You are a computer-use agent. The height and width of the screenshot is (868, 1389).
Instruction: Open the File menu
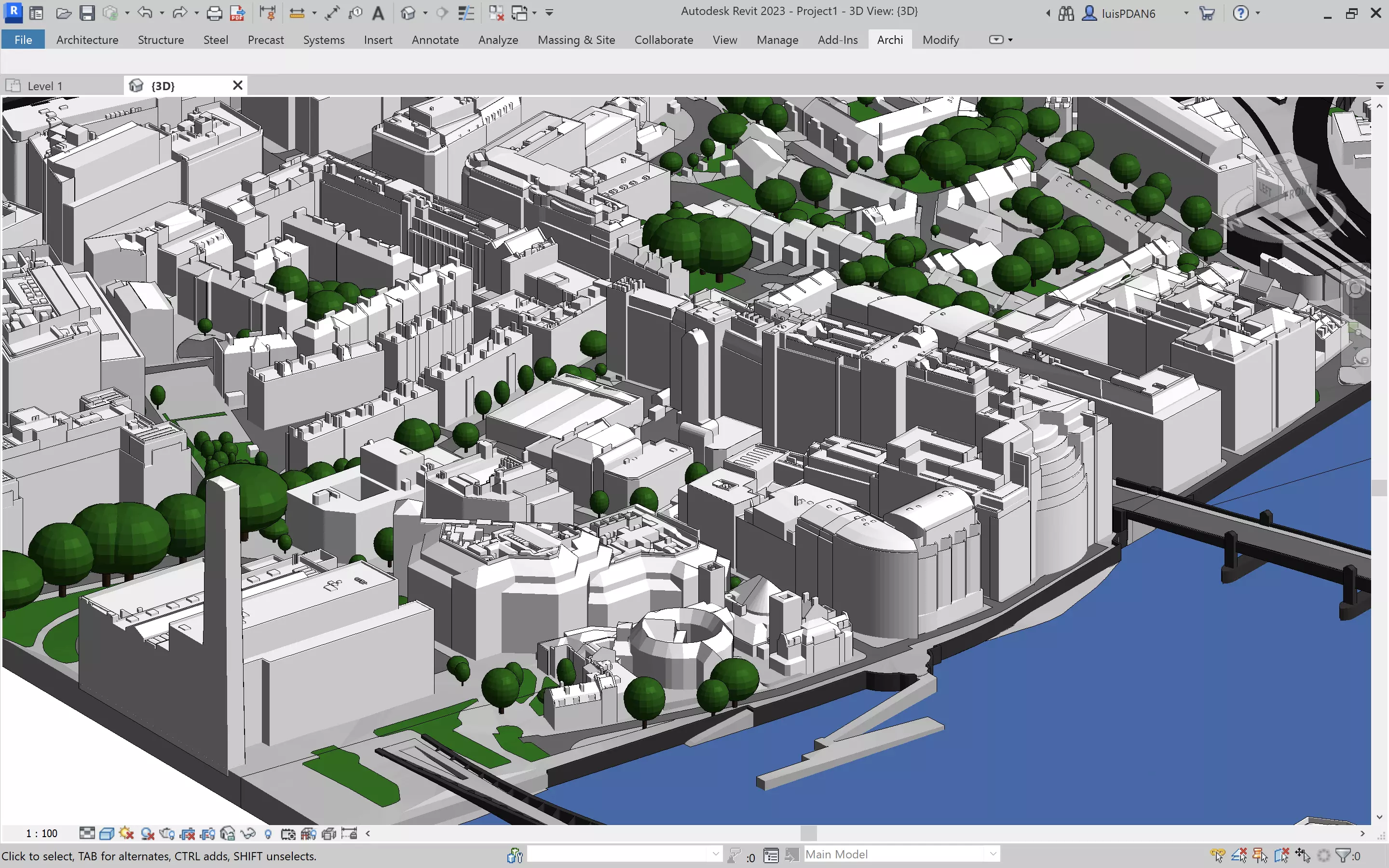pyautogui.click(x=23, y=40)
